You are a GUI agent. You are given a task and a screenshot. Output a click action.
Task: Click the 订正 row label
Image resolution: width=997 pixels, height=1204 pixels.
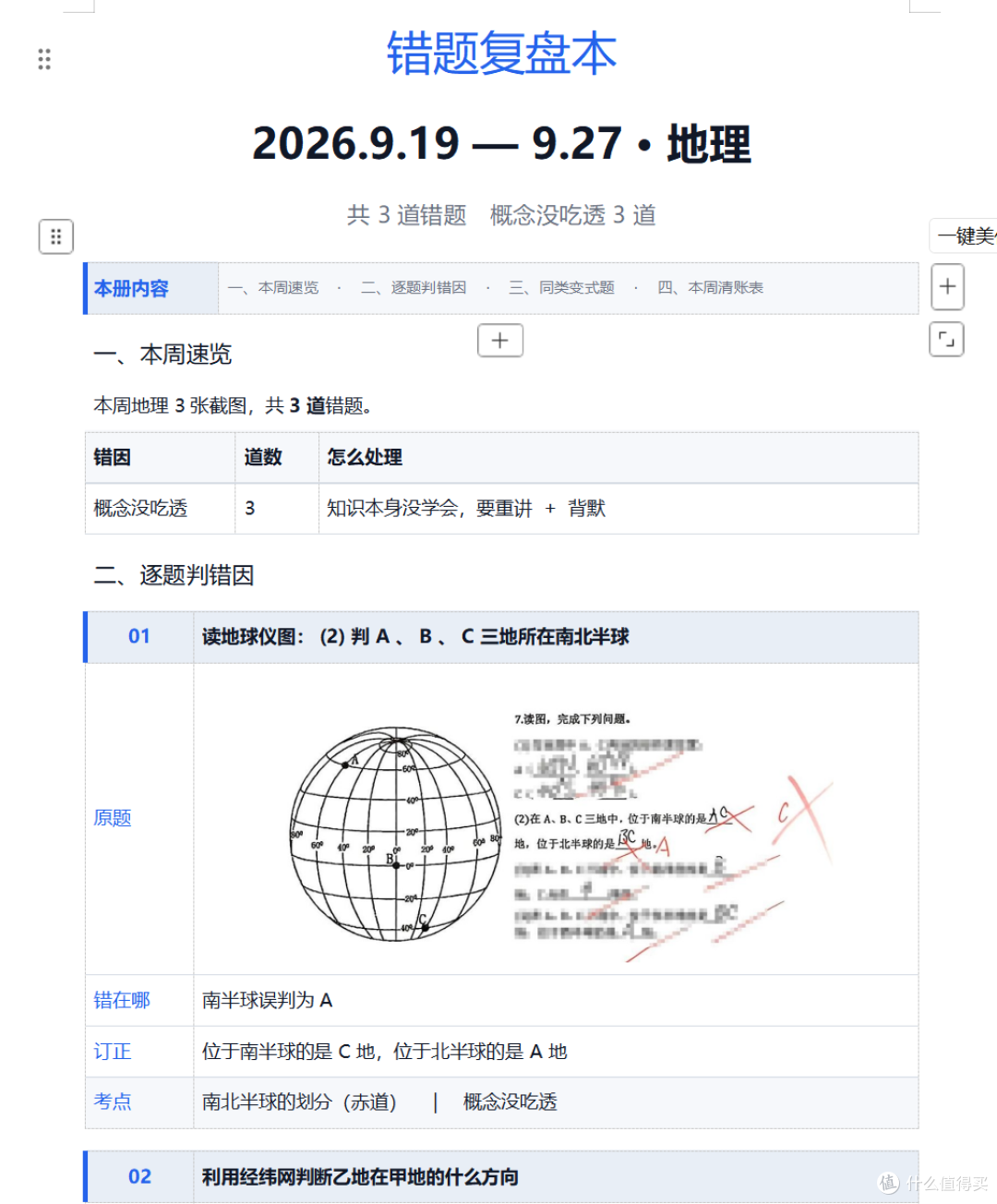112,1052
